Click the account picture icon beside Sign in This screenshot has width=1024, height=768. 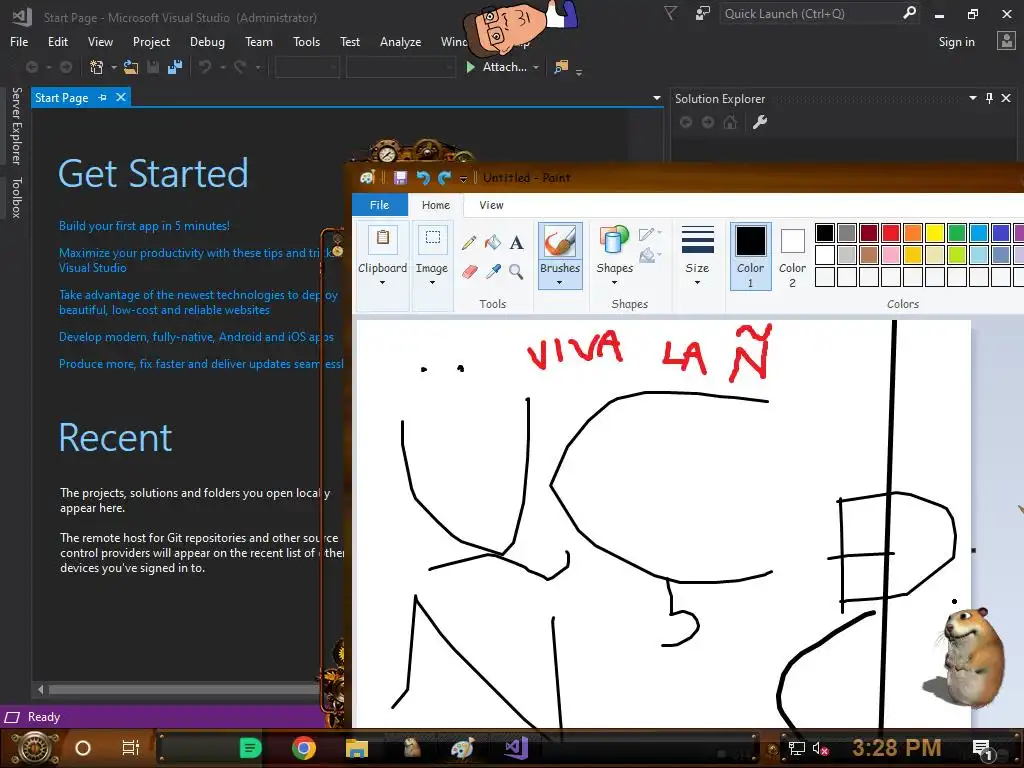[1006, 41]
